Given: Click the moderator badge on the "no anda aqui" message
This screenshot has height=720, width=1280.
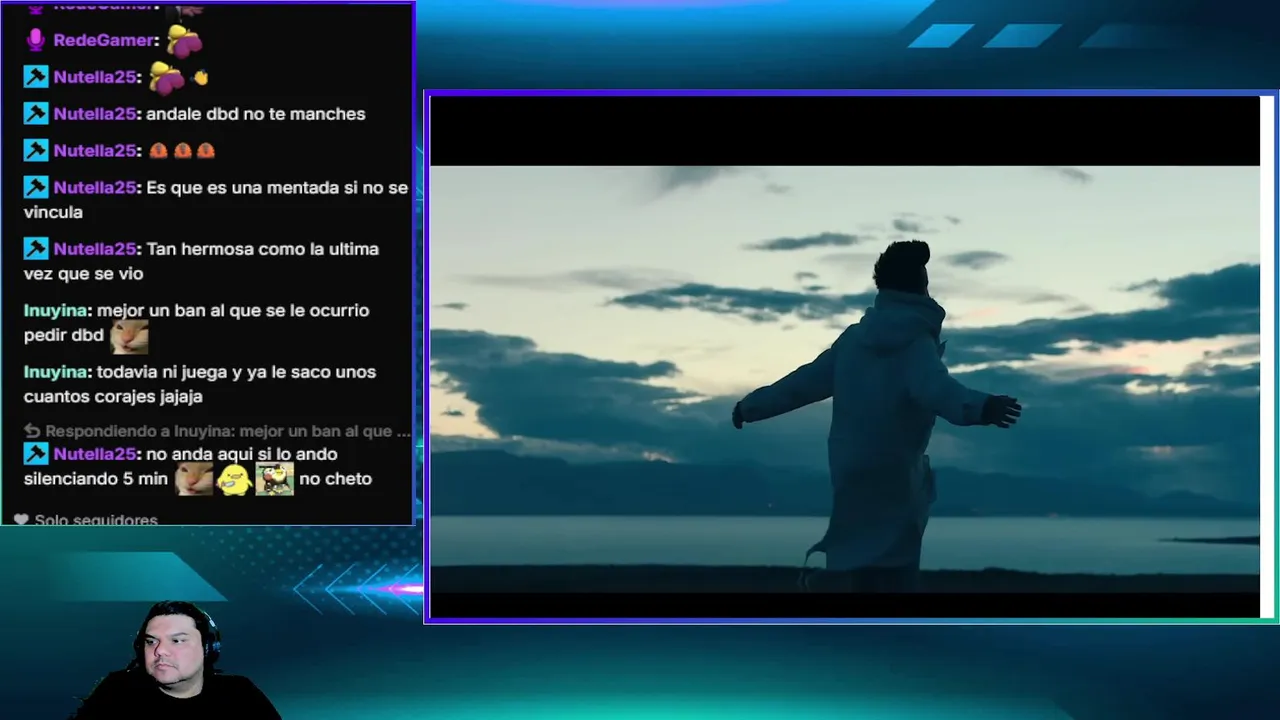Looking at the screenshot, I should 36,454.
